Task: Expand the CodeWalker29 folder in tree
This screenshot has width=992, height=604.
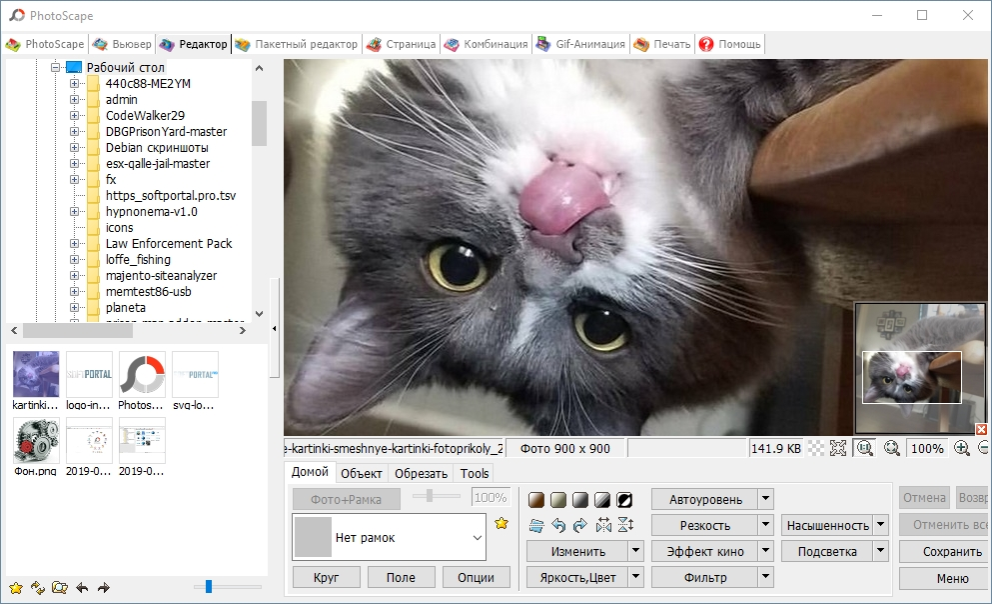Action: tap(74, 116)
